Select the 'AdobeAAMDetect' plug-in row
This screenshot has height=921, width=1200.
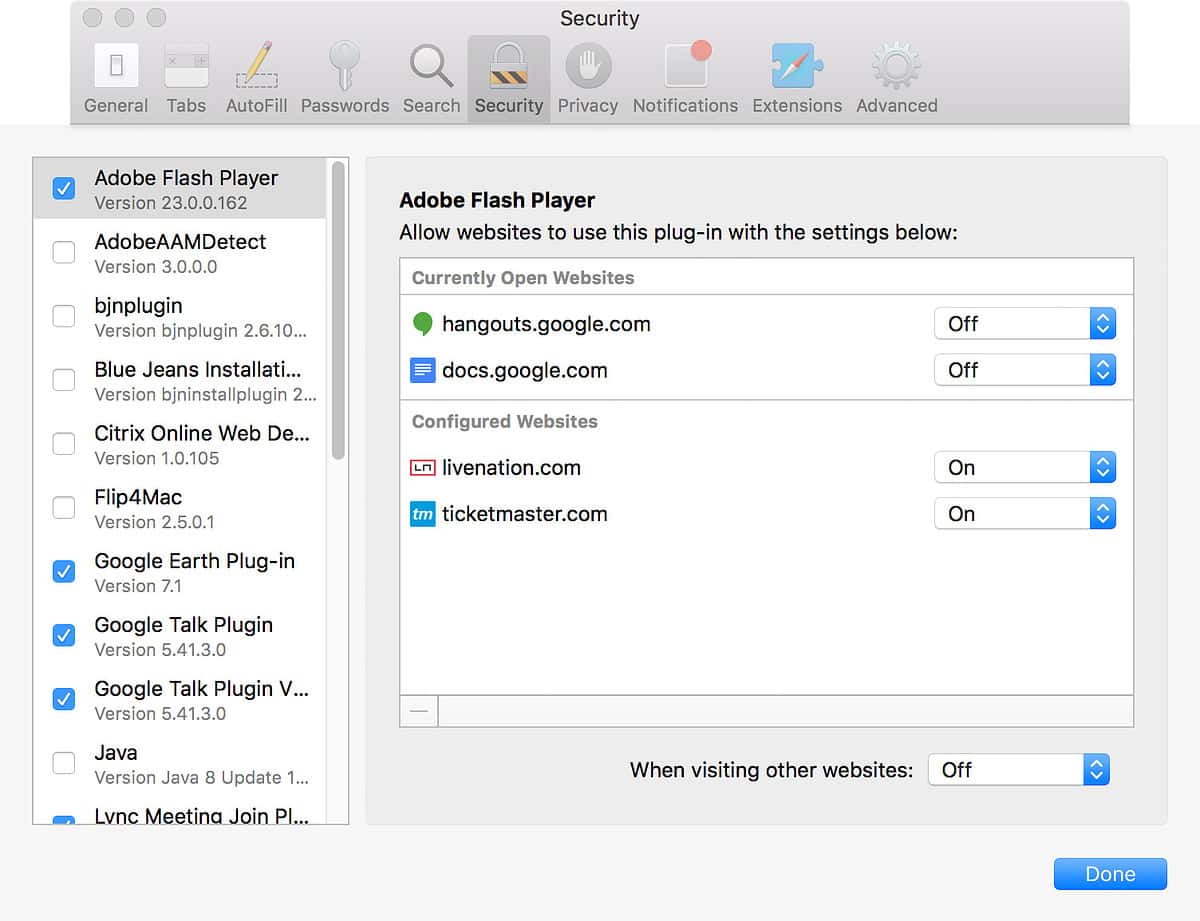pyautogui.click(x=180, y=253)
